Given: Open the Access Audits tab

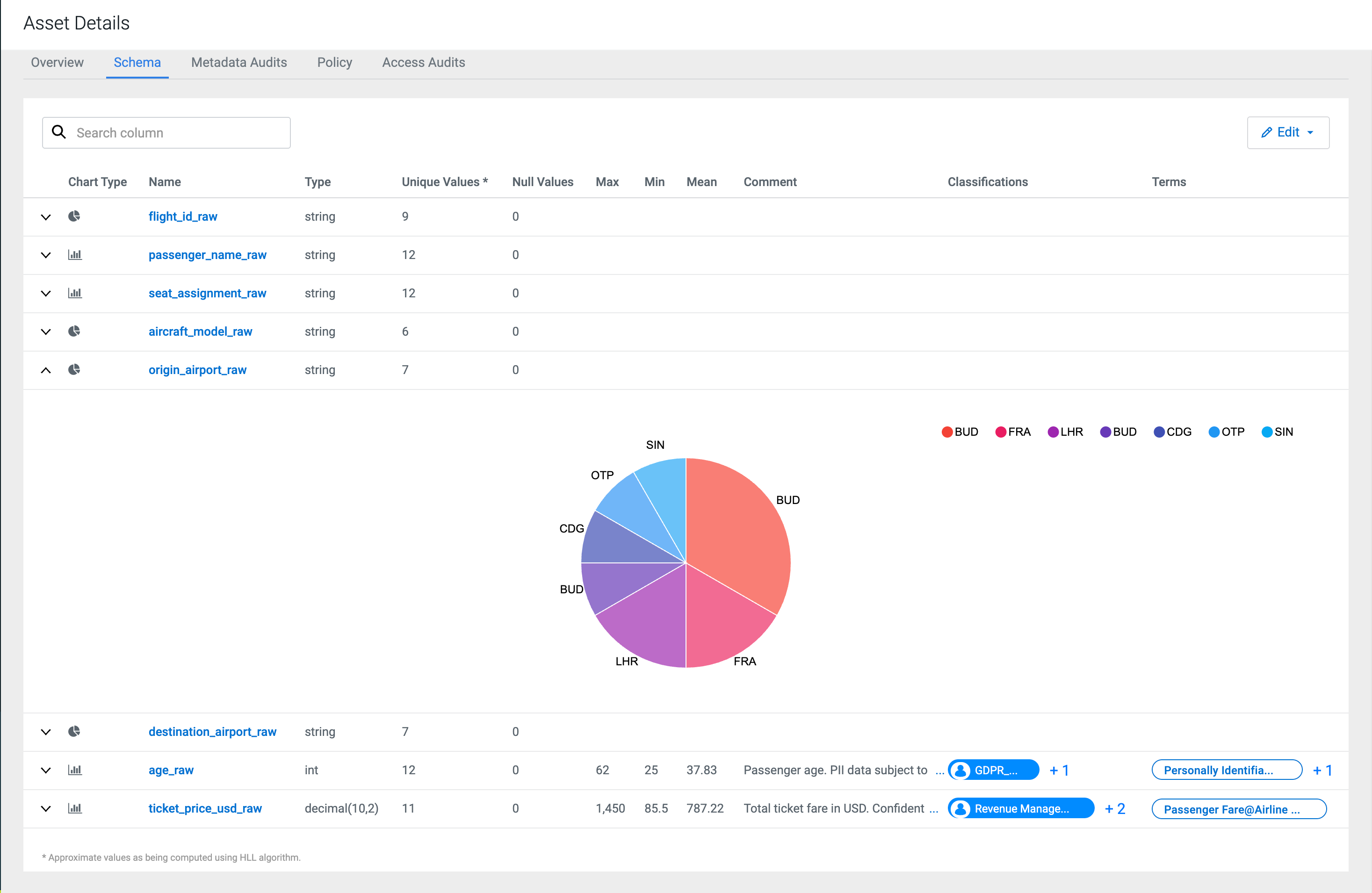Looking at the screenshot, I should 423,62.
